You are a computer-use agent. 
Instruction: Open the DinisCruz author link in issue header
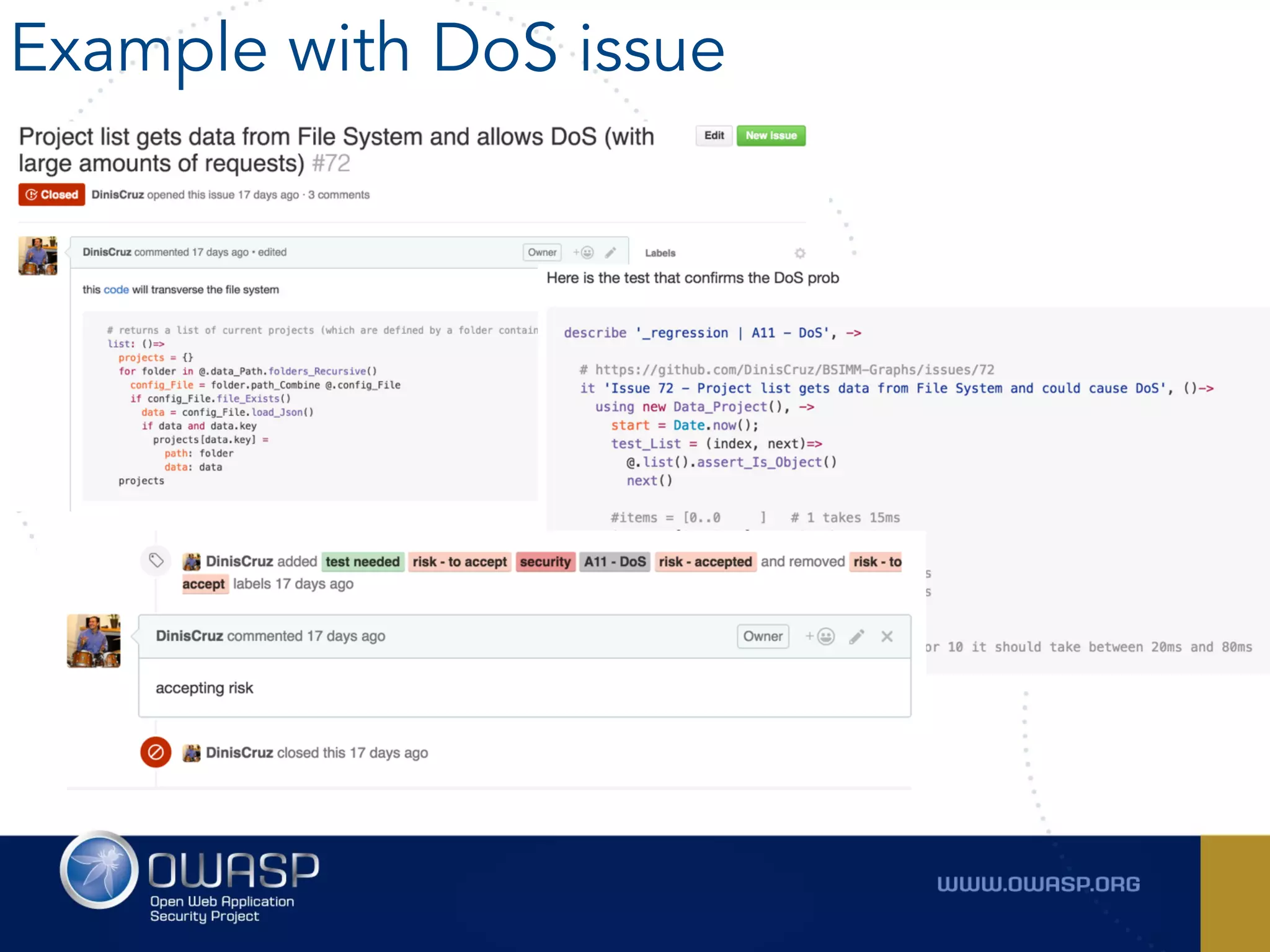pyautogui.click(x=118, y=195)
